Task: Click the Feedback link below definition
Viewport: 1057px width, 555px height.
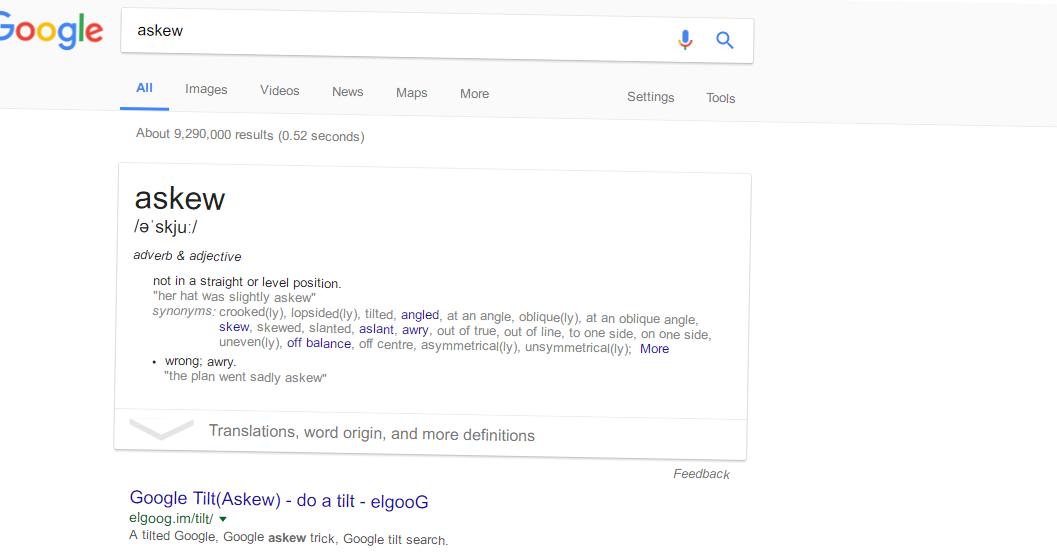Action: tap(701, 474)
